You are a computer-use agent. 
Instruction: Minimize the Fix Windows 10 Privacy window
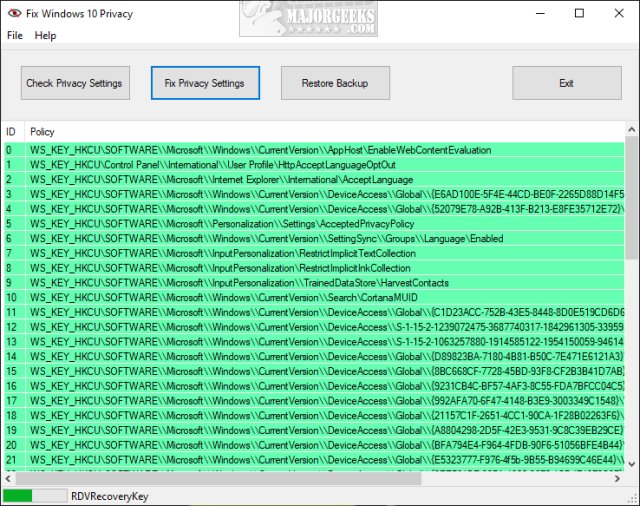point(540,13)
